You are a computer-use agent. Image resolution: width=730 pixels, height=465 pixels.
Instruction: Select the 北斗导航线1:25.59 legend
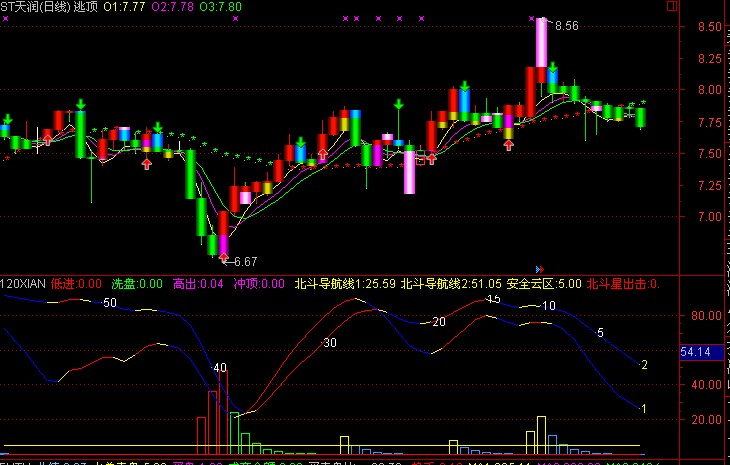pyautogui.click(x=345, y=284)
